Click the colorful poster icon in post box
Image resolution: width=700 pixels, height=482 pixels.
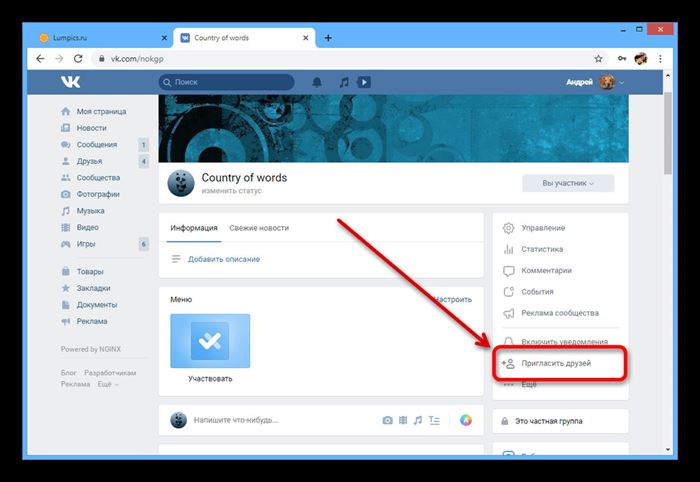coord(466,420)
